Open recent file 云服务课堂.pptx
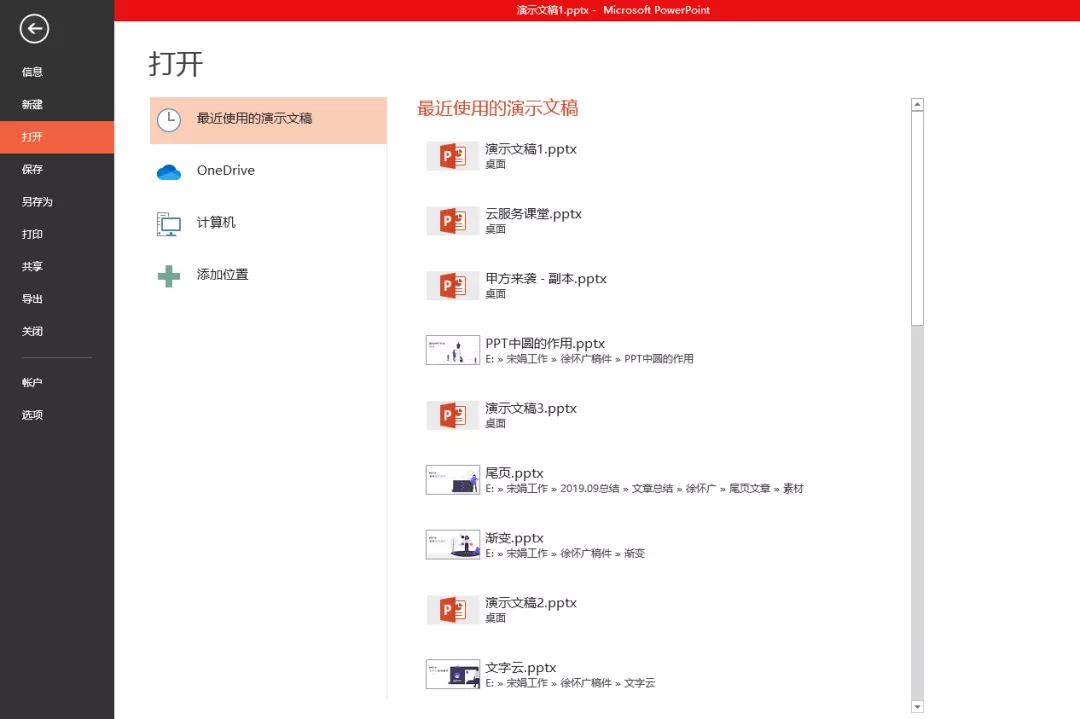The width and height of the screenshot is (1080, 719). pos(533,213)
